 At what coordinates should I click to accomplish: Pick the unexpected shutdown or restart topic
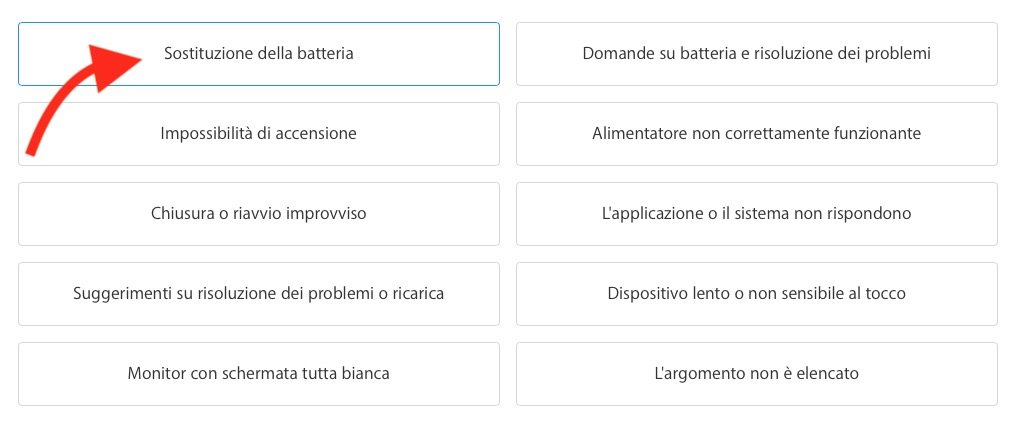[258, 214]
